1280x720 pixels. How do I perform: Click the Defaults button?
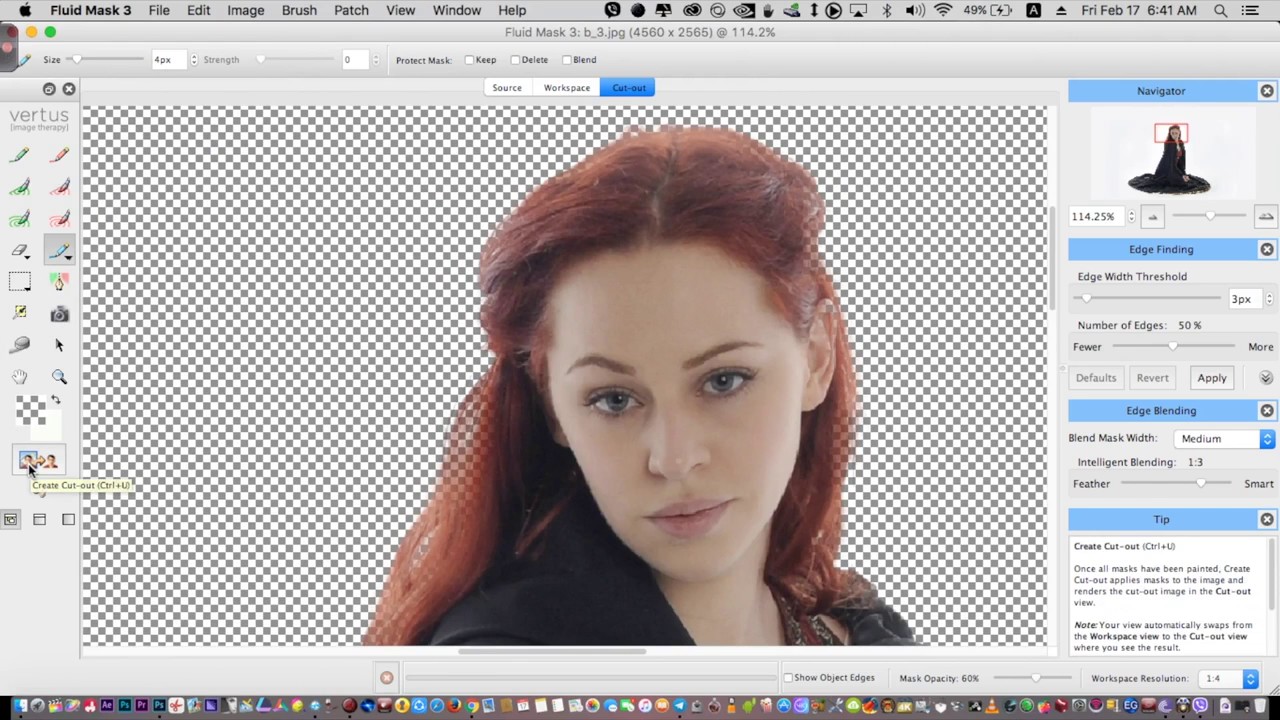tap(1096, 378)
